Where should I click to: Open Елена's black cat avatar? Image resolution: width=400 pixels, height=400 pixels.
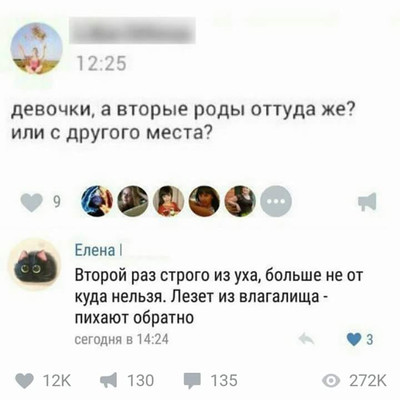[35, 264]
